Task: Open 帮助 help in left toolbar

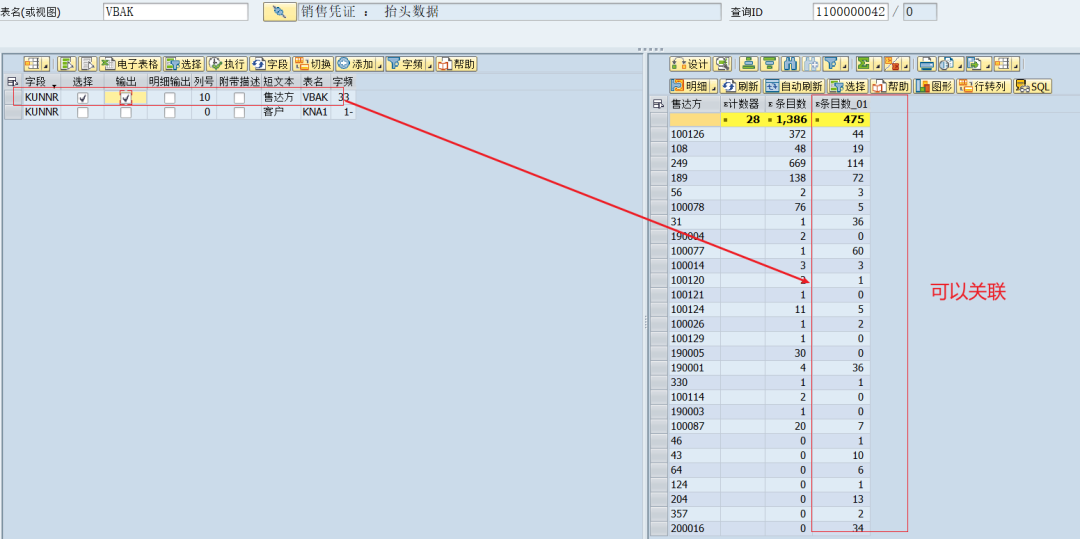Action: coord(457,64)
